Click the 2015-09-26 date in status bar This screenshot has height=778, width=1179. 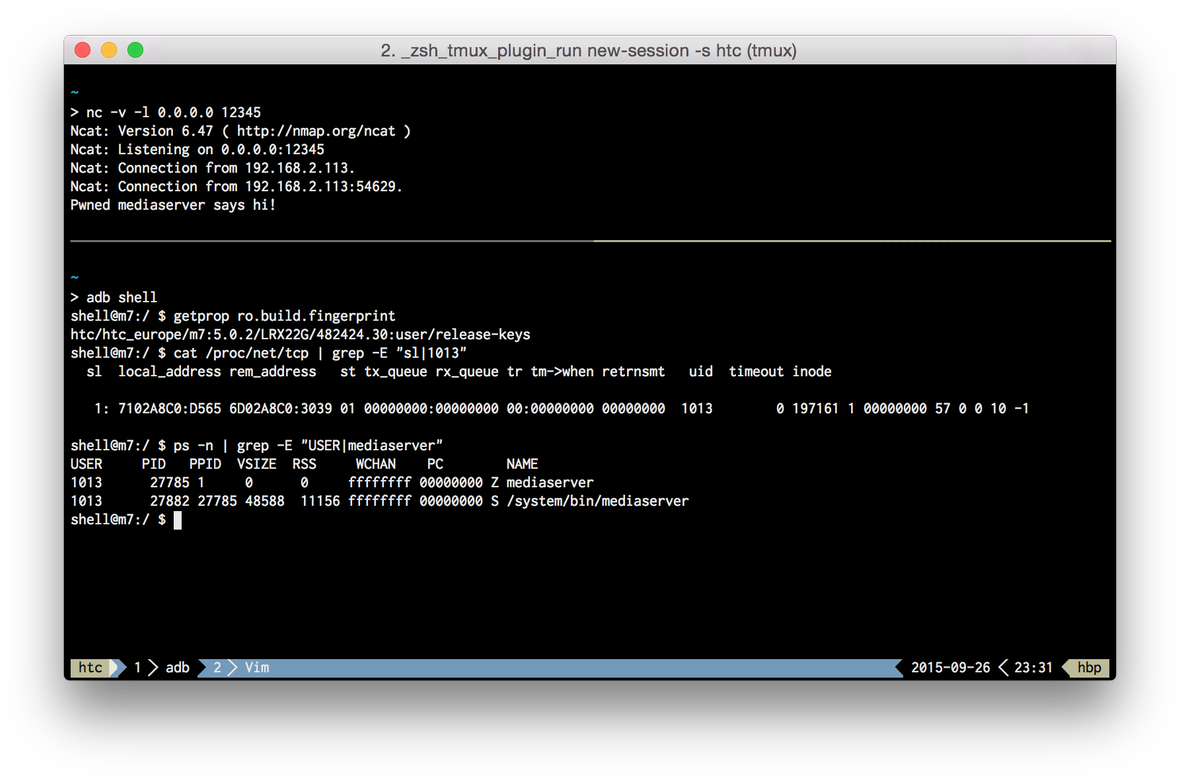click(x=950, y=667)
